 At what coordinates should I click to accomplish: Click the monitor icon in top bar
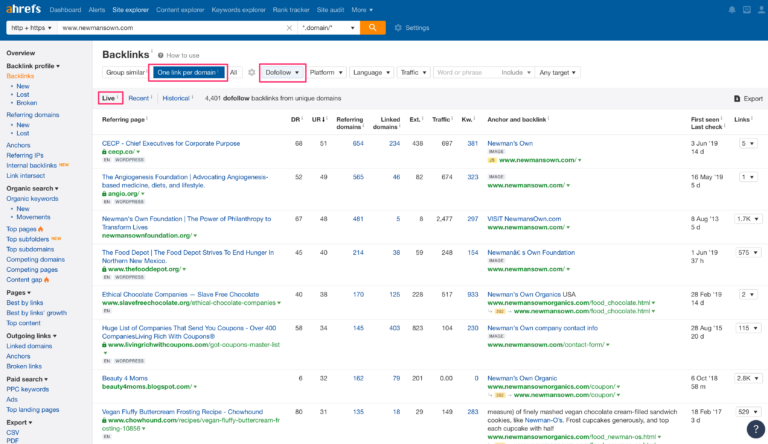[x=746, y=10]
